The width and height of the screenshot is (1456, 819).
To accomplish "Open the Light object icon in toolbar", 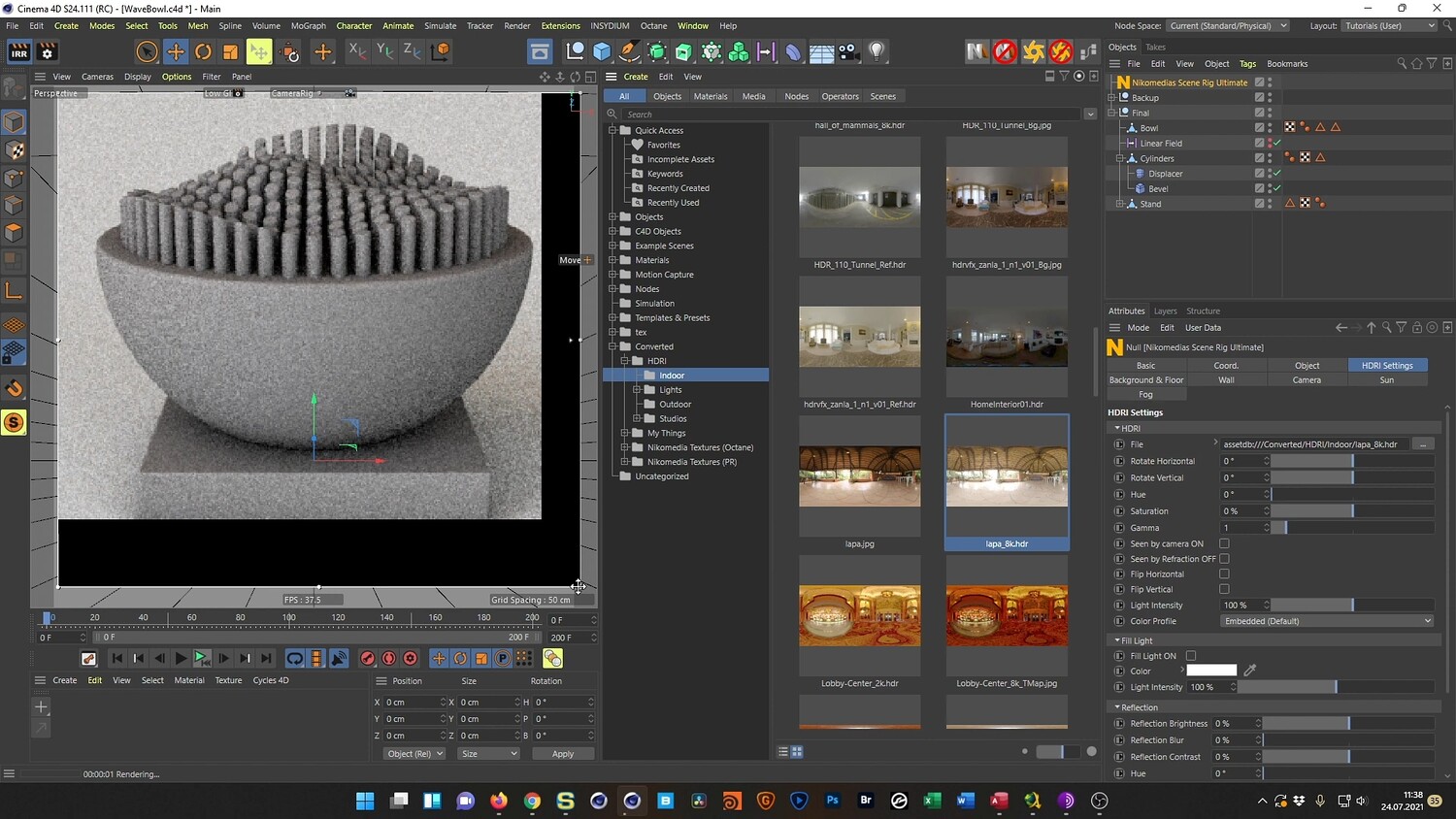I will pyautogui.click(x=877, y=51).
